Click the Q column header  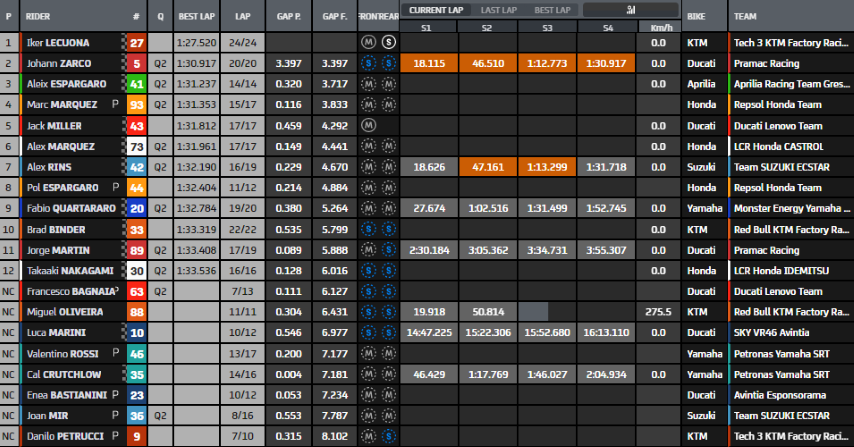(x=160, y=16)
